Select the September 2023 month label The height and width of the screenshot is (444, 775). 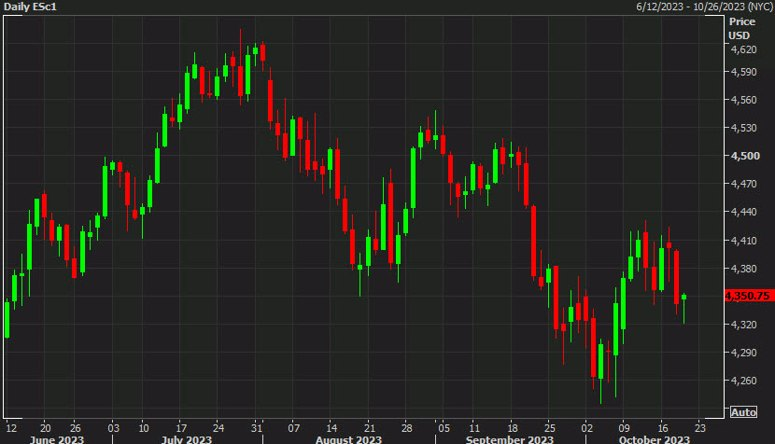click(x=510, y=439)
